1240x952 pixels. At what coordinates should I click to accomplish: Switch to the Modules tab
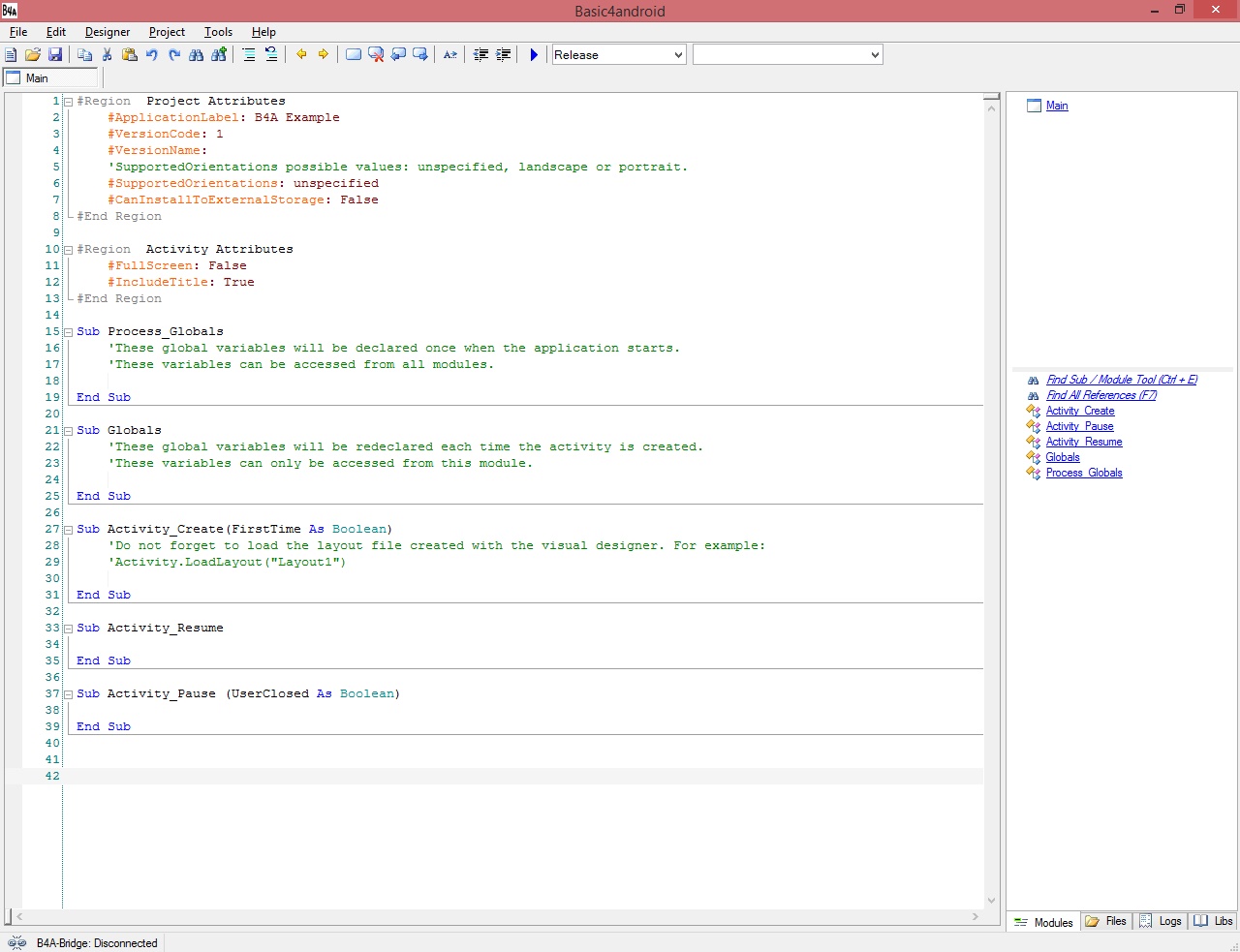pyautogui.click(x=1043, y=922)
